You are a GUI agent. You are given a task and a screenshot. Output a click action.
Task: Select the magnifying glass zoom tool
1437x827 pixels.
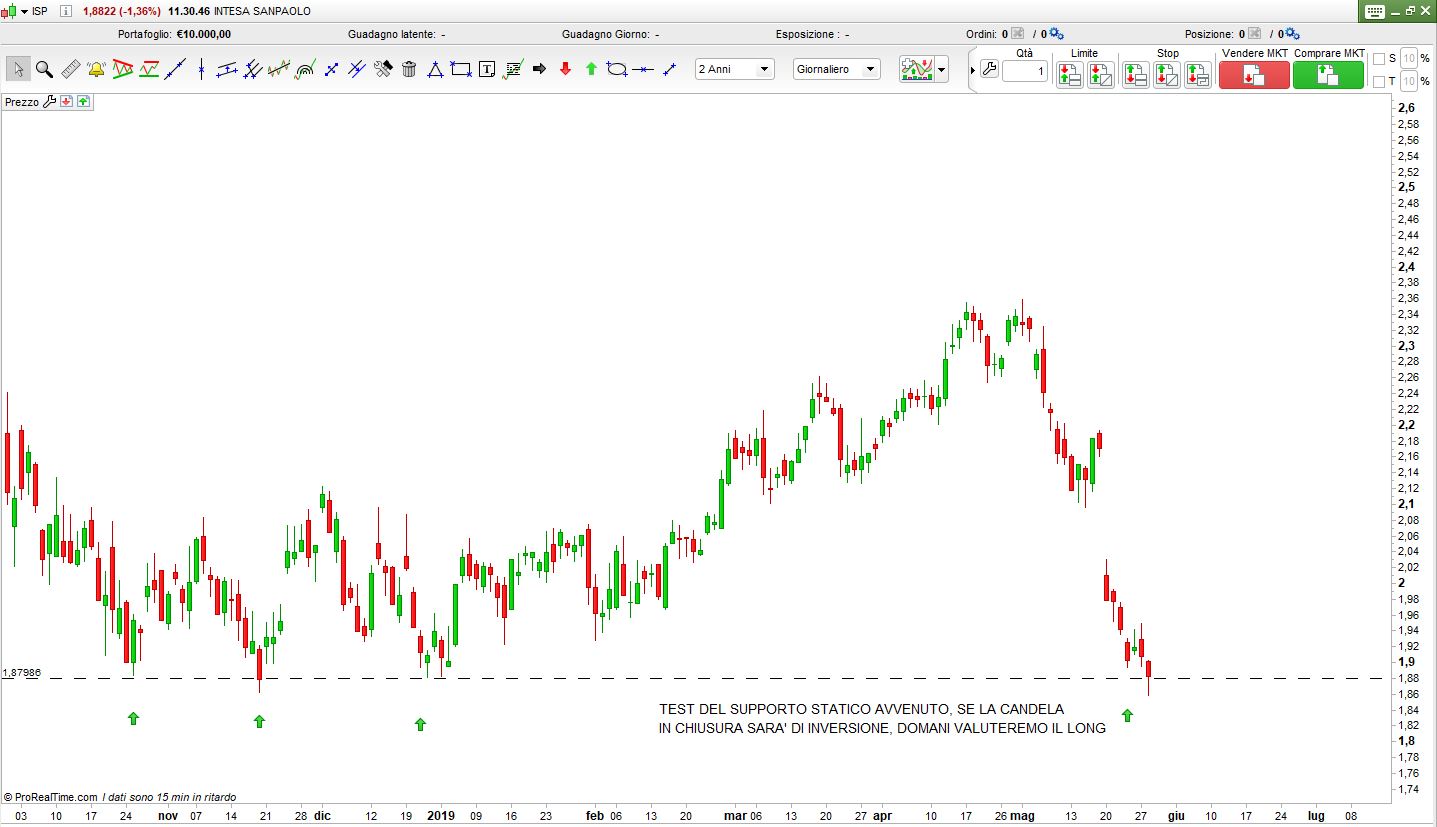click(x=44, y=69)
